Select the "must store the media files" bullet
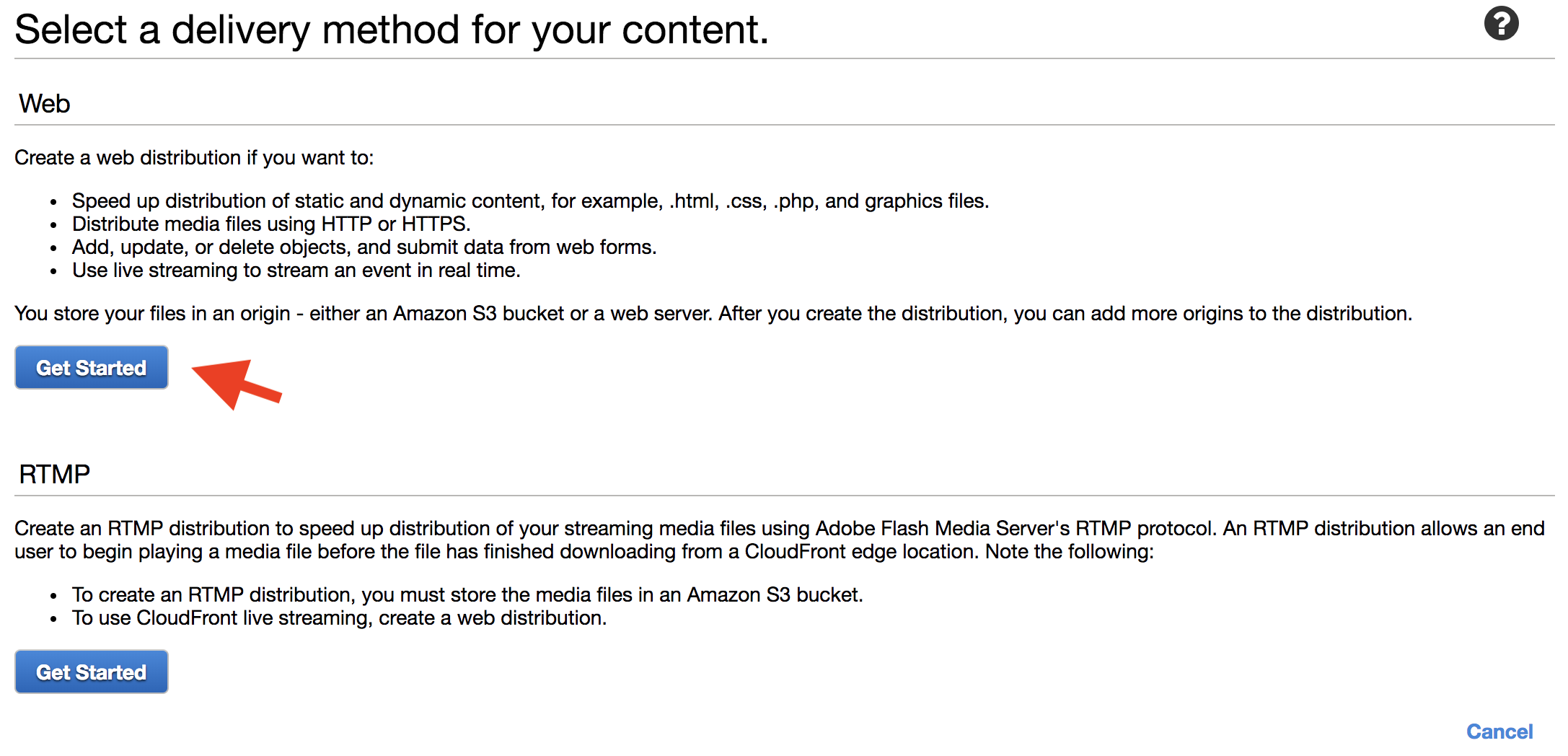The height and width of the screenshot is (756, 1568). 467,595
